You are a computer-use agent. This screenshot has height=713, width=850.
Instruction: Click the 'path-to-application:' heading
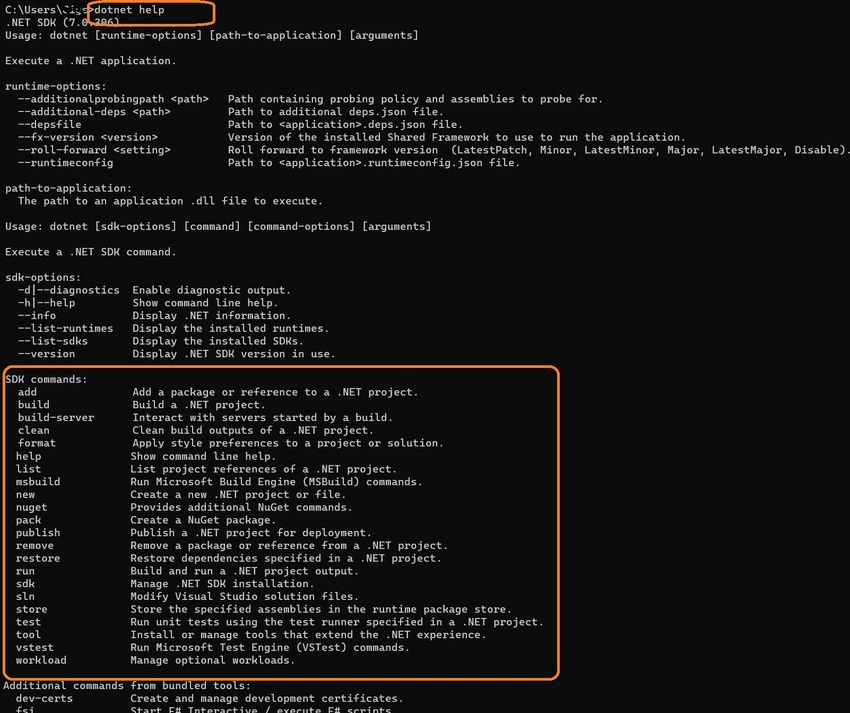click(68, 188)
